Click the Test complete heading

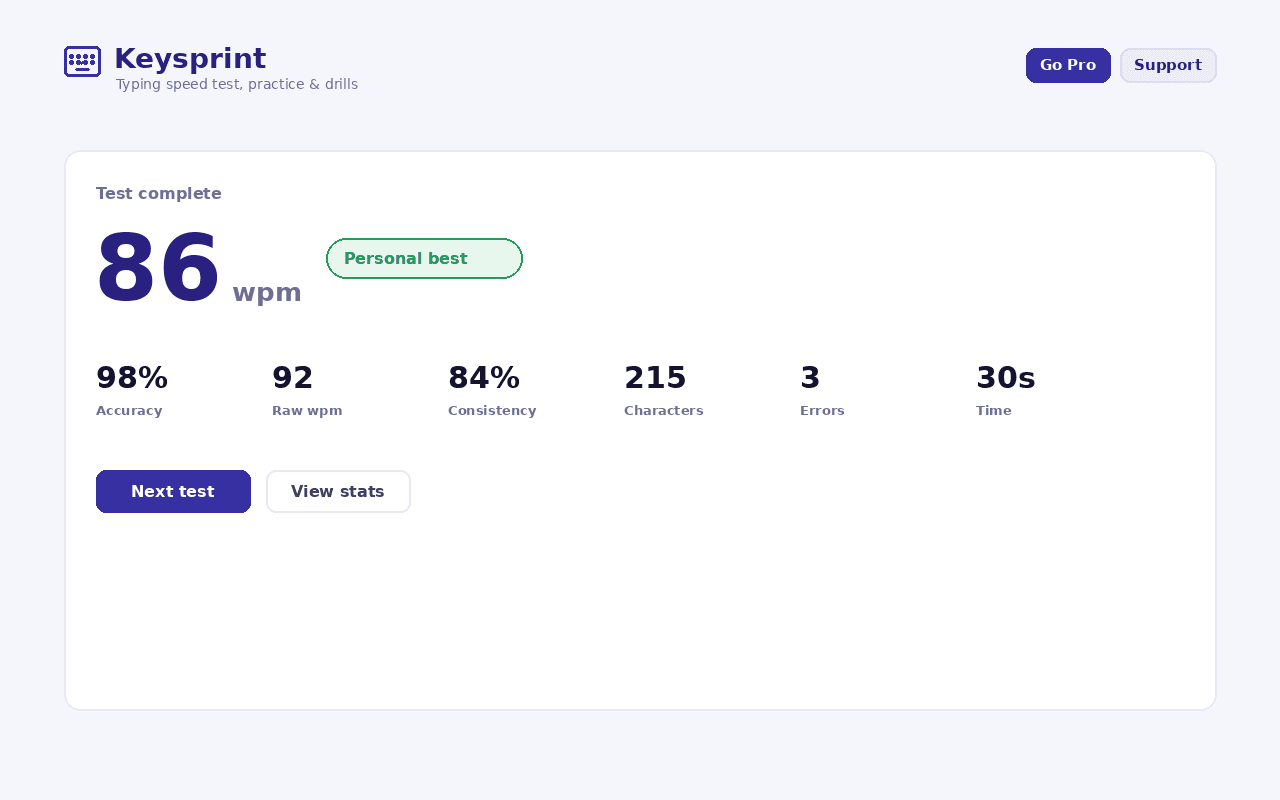click(x=159, y=193)
